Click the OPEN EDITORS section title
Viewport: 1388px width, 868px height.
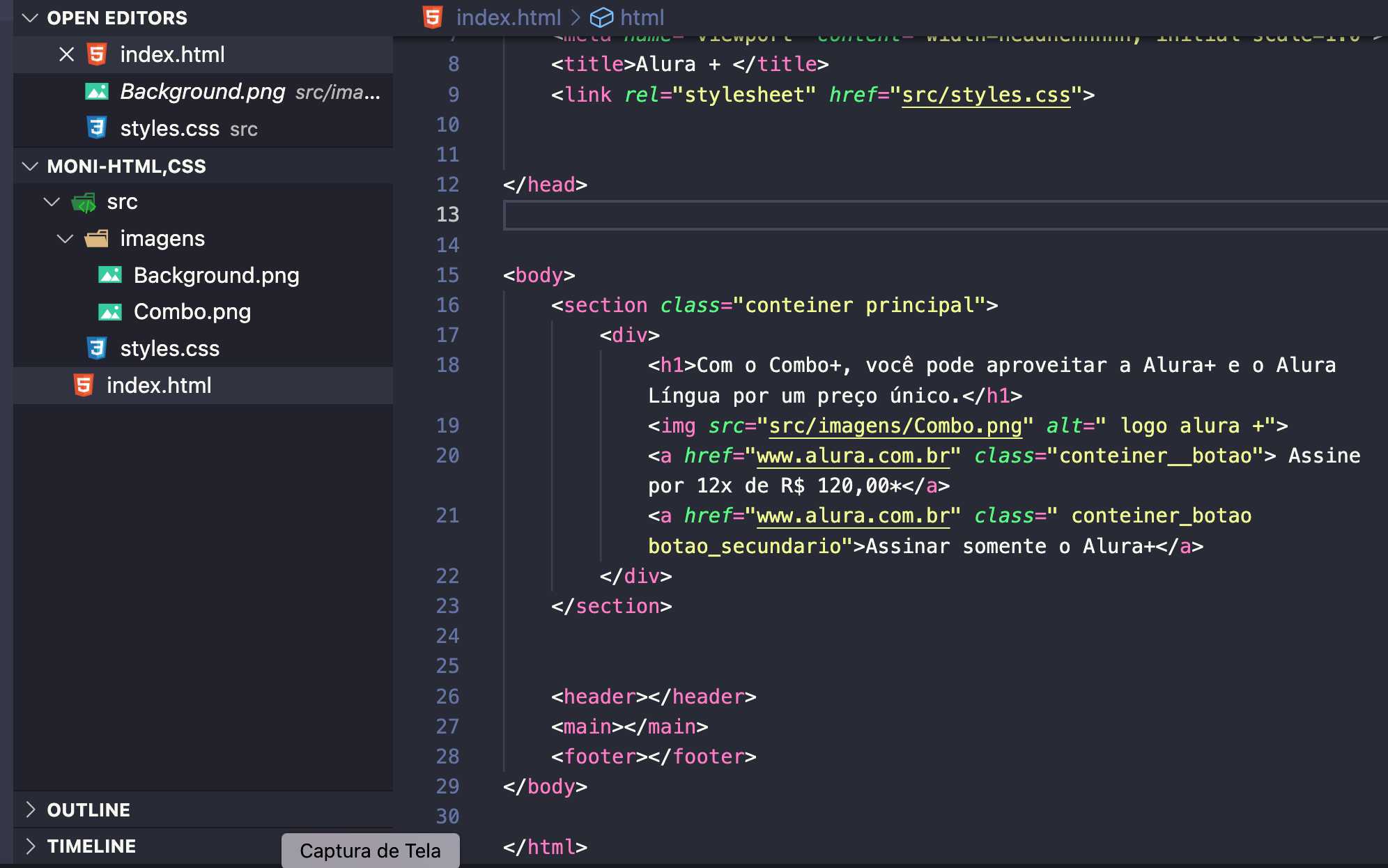pyautogui.click(x=117, y=18)
